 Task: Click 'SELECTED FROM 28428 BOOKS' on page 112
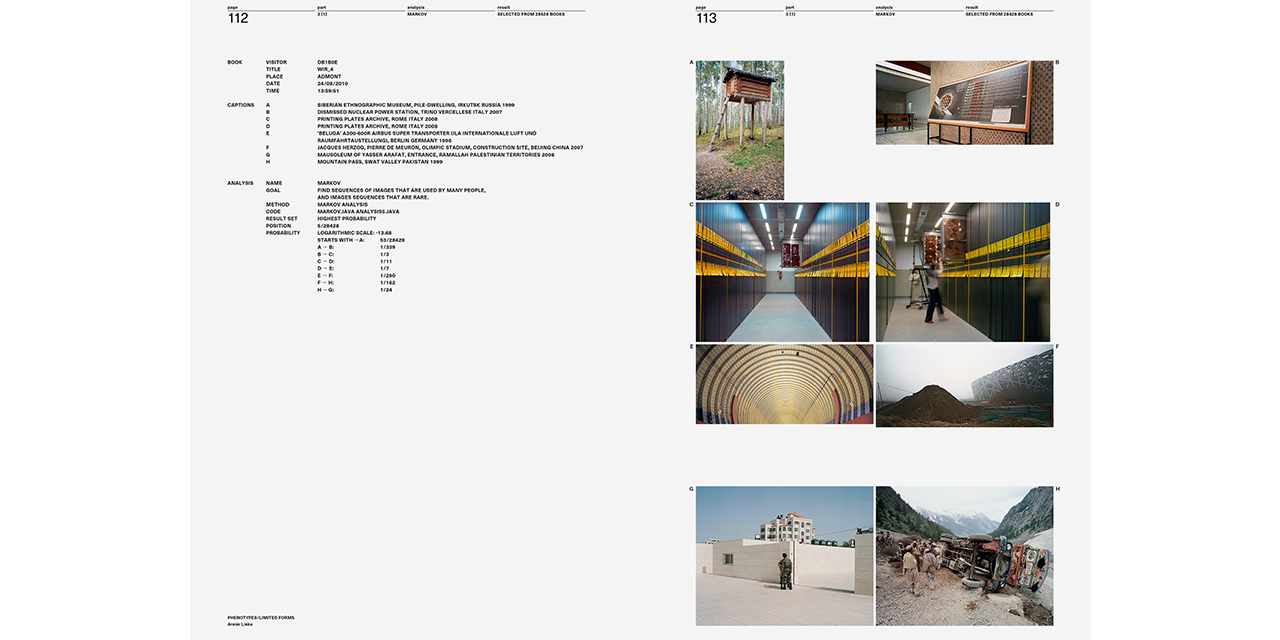point(530,14)
